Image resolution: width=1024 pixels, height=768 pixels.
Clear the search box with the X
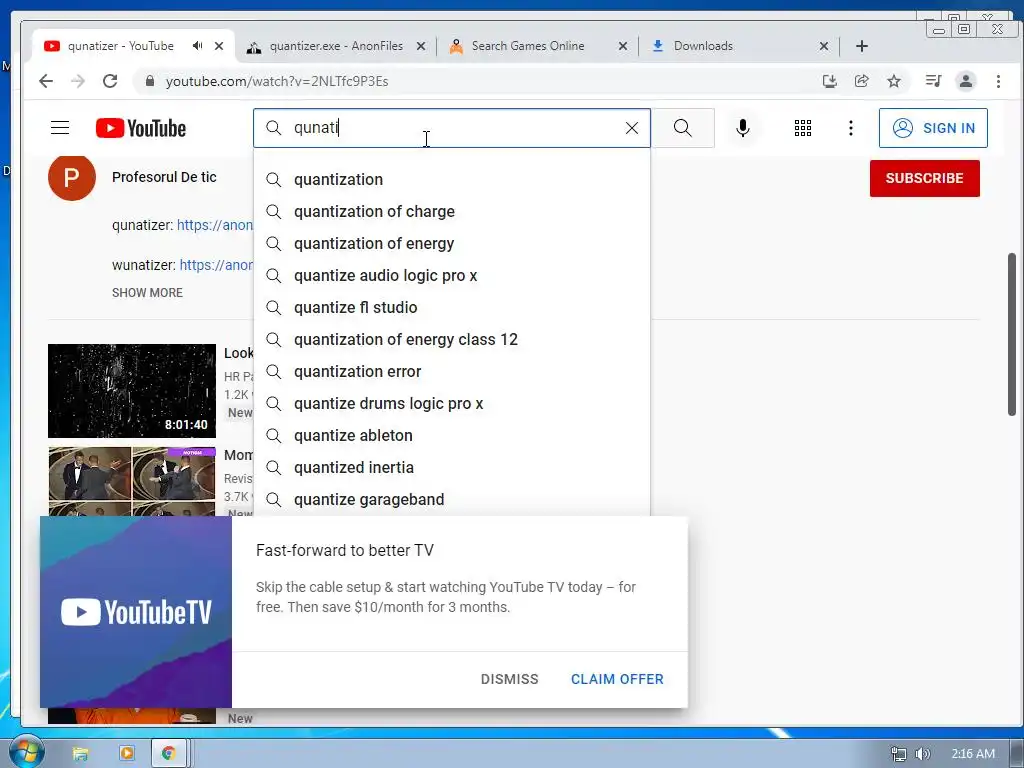pyautogui.click(x=632, y=128)
